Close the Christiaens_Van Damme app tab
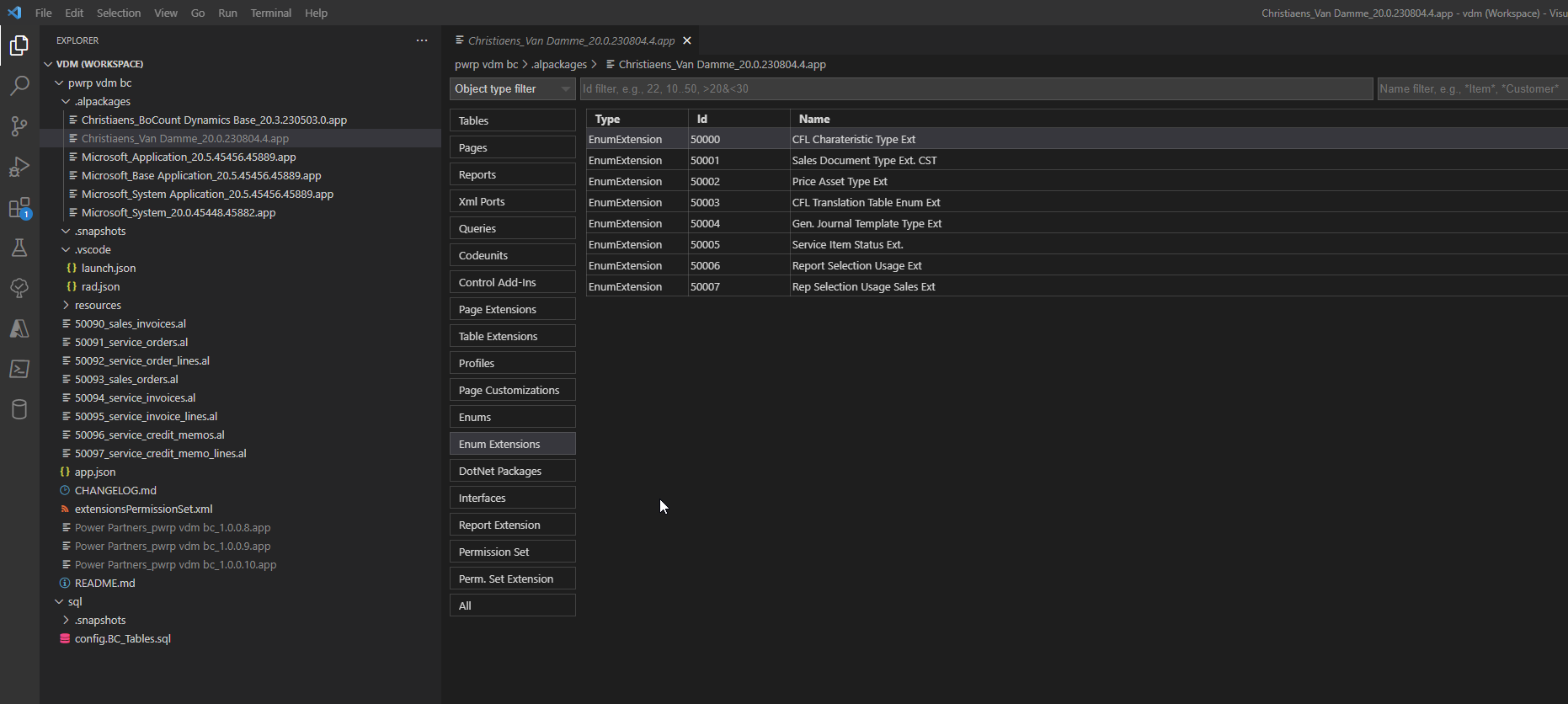This screenshot has width=1568, height=704. coord(687,40)
